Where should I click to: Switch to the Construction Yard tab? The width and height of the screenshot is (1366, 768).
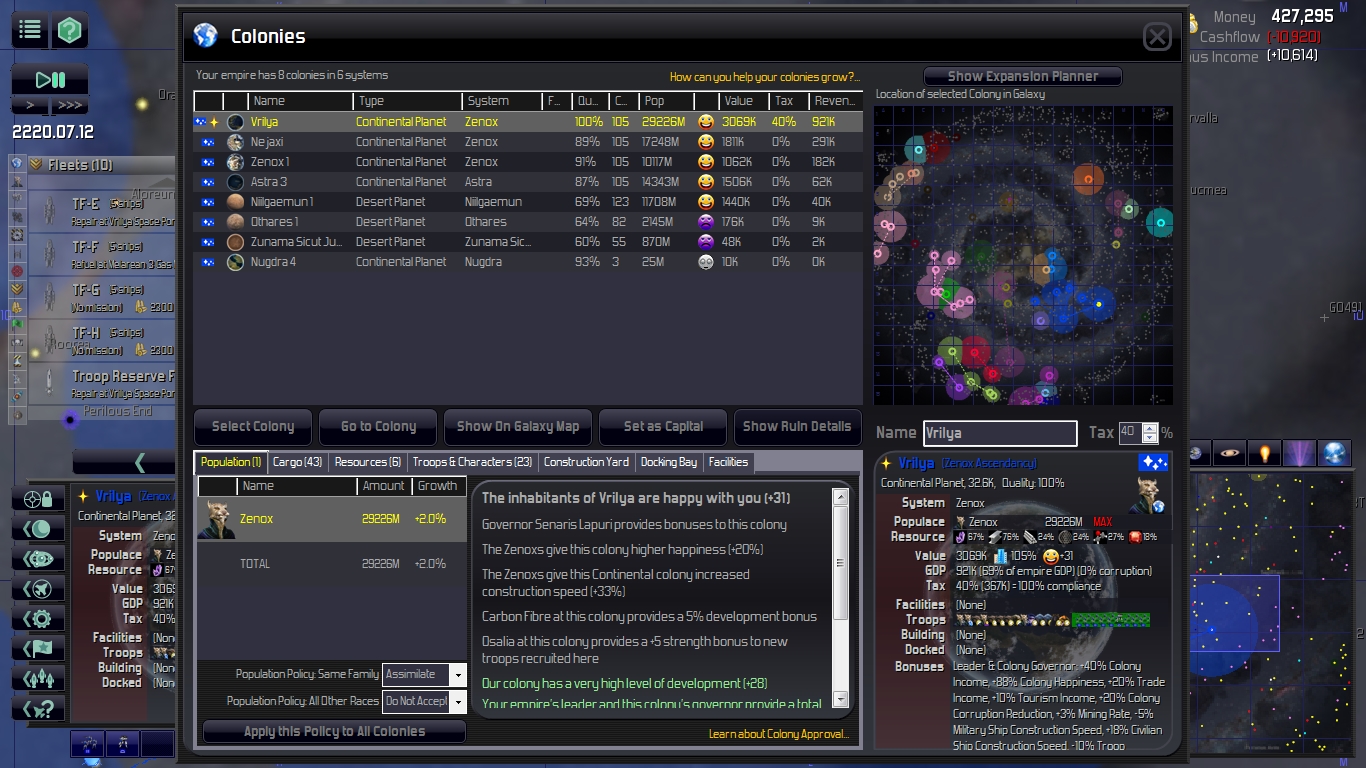pyautogui.click(x=587, y=462)
